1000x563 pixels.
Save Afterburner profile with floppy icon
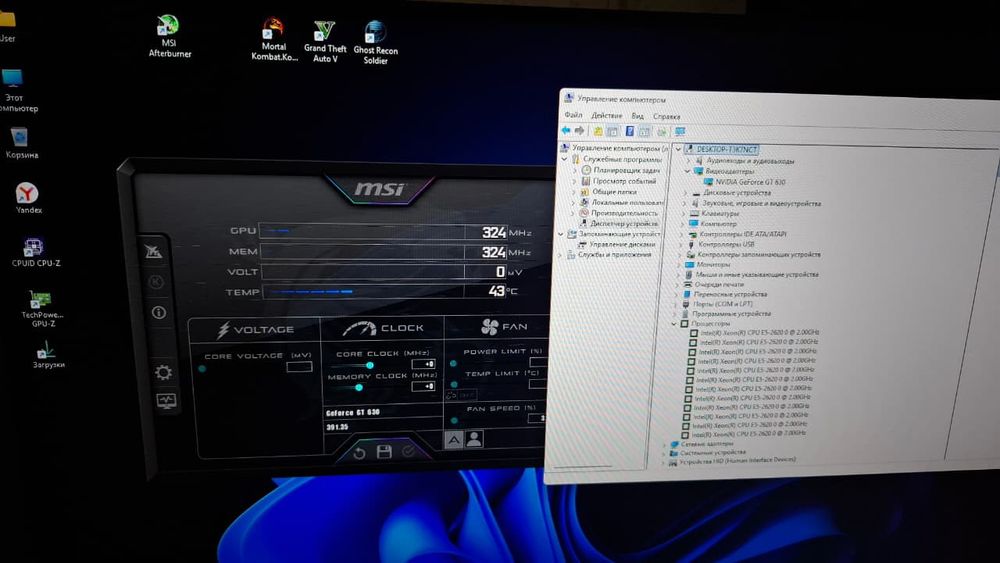tap(384, 451)
